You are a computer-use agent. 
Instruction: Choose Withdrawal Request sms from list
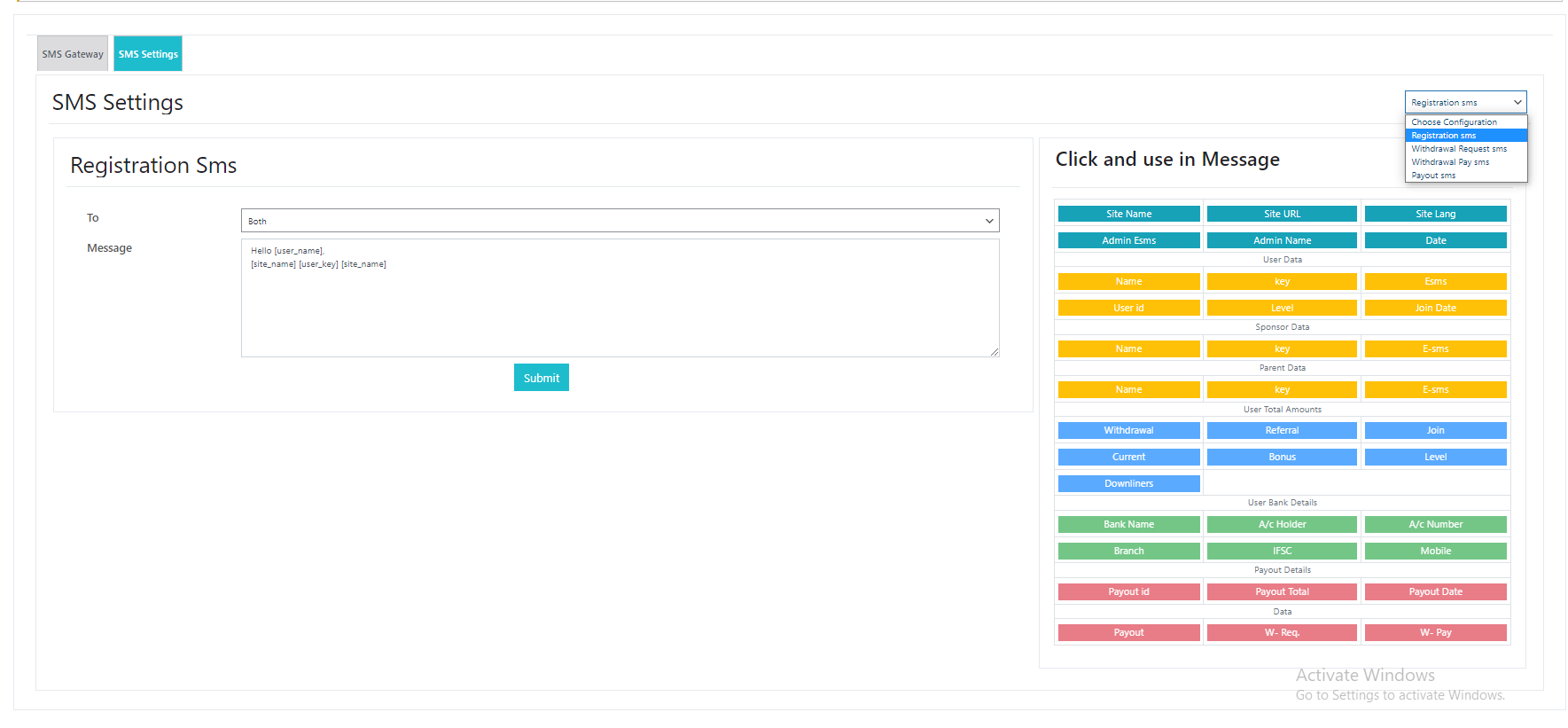[x=1458, y=149]
